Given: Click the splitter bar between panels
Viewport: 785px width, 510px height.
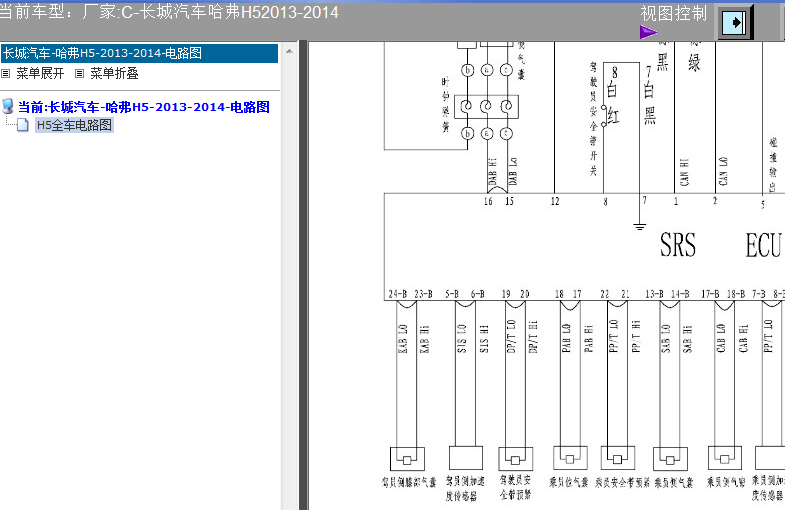Looking at the screenshot, I should [303, 275].
